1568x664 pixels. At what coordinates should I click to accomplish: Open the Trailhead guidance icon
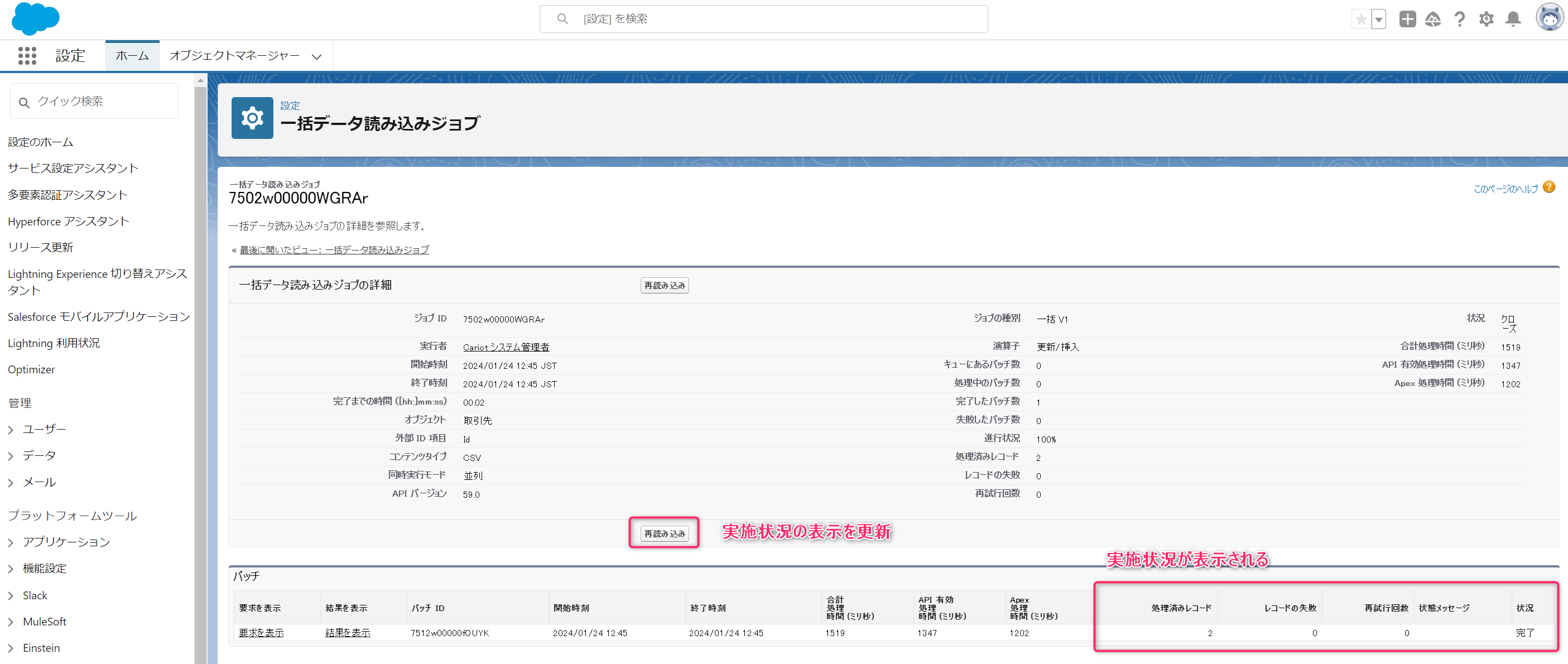pyautogui.click(x=1433, y=20)
